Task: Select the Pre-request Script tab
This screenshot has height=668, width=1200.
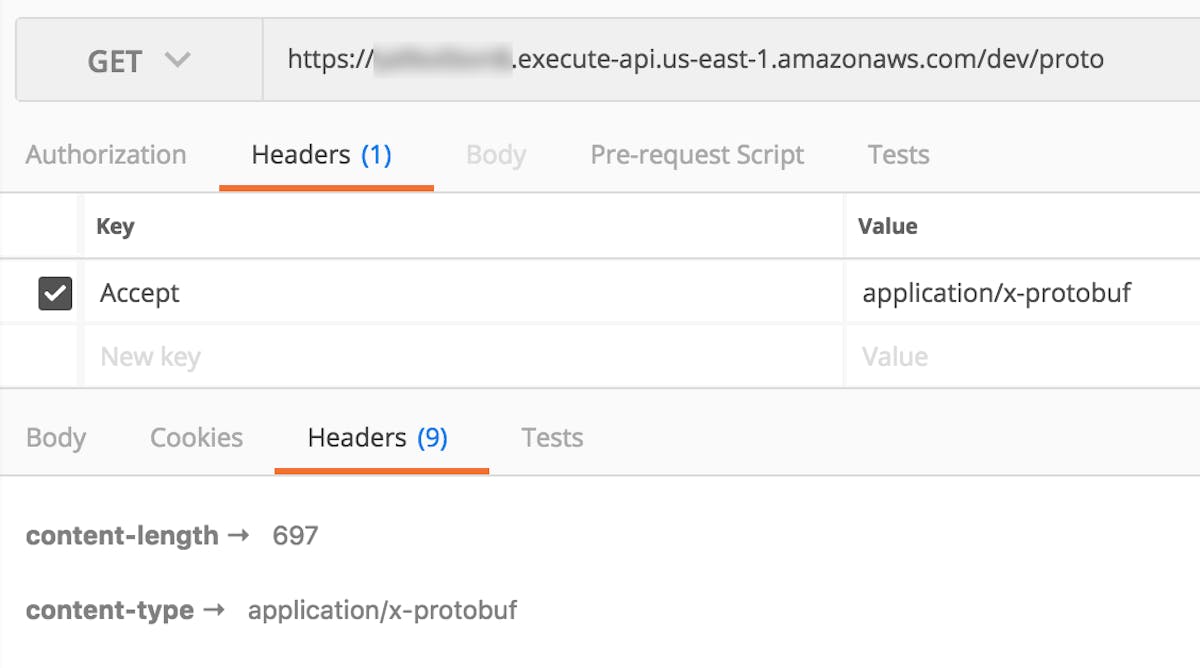Action: [x=697, y=154]
